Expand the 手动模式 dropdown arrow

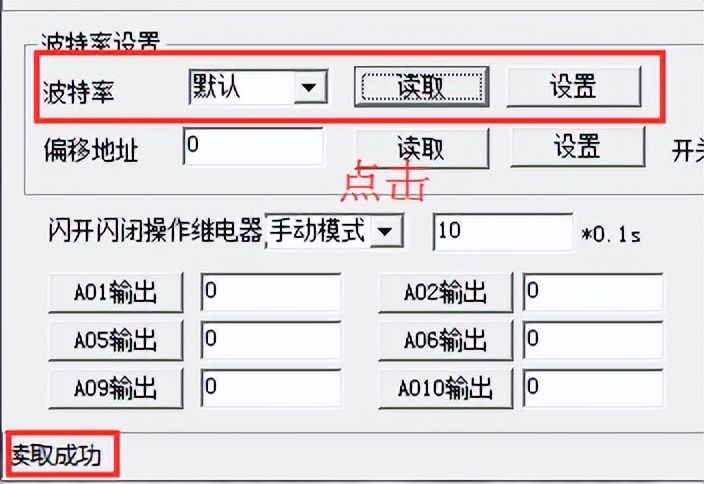coord(386,232)
